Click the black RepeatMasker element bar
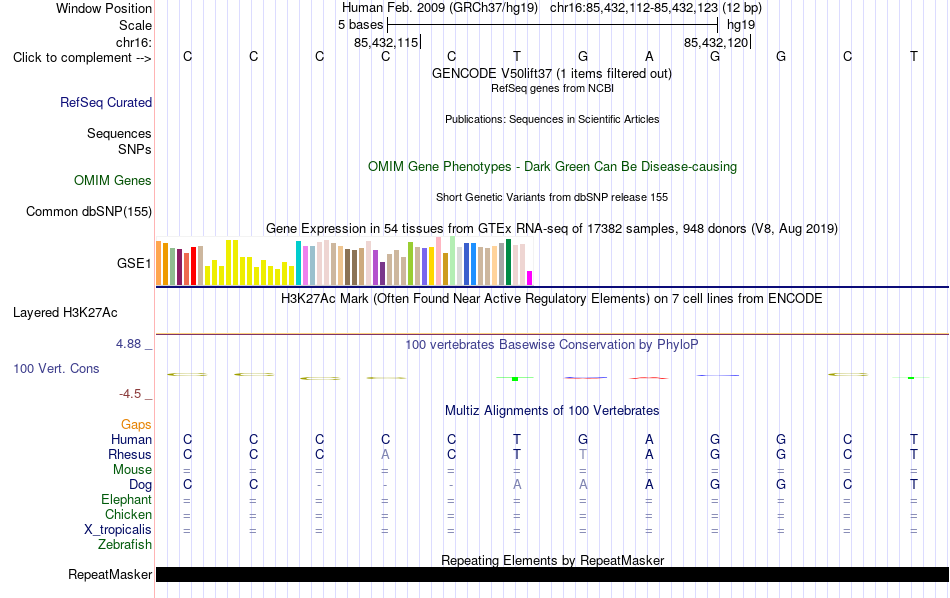 tap(552, 574)
